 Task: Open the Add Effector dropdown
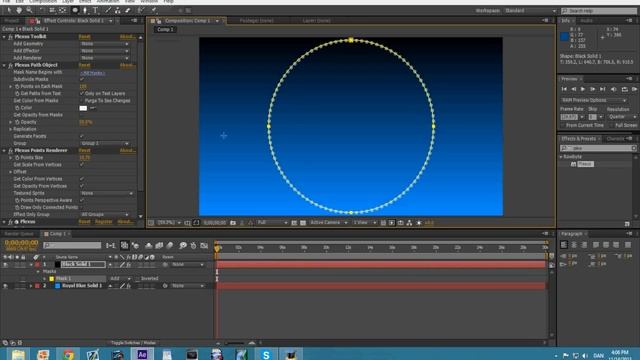pos(104,51)
